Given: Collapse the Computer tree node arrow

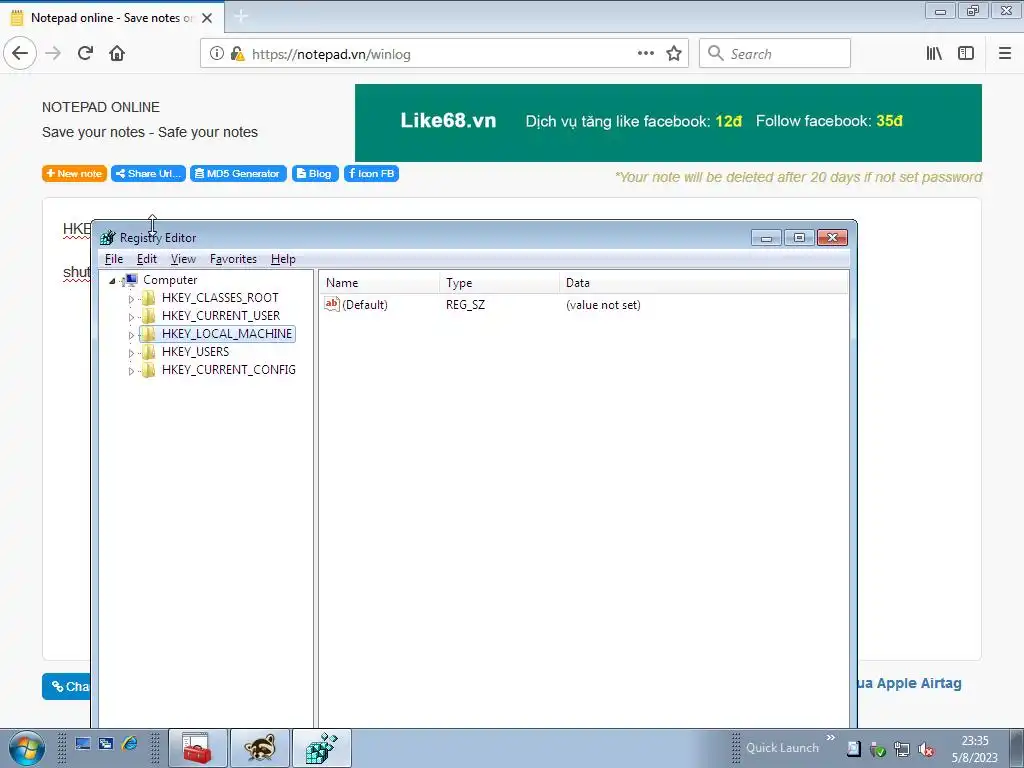Looking at the screenshot, I should tap(112, 281).
